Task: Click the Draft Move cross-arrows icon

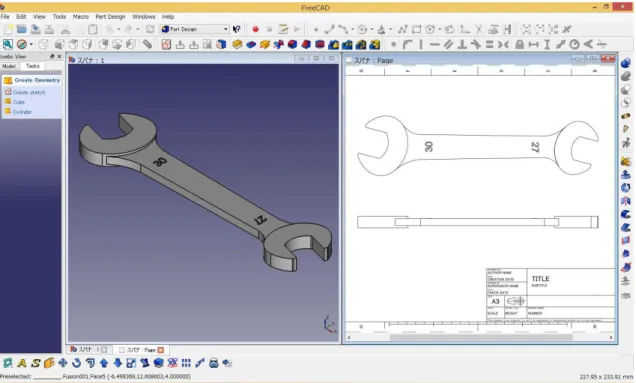Action: [x=63, y=363]
